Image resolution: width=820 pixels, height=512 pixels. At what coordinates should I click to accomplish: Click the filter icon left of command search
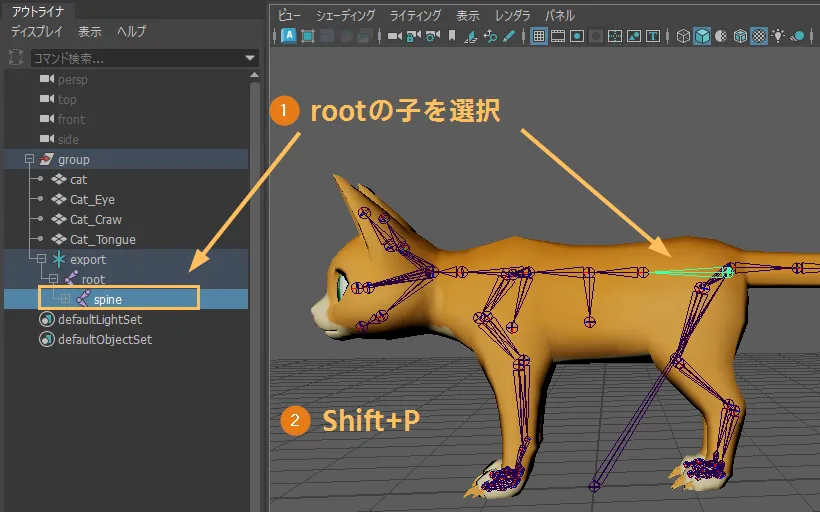pos(16,58)
